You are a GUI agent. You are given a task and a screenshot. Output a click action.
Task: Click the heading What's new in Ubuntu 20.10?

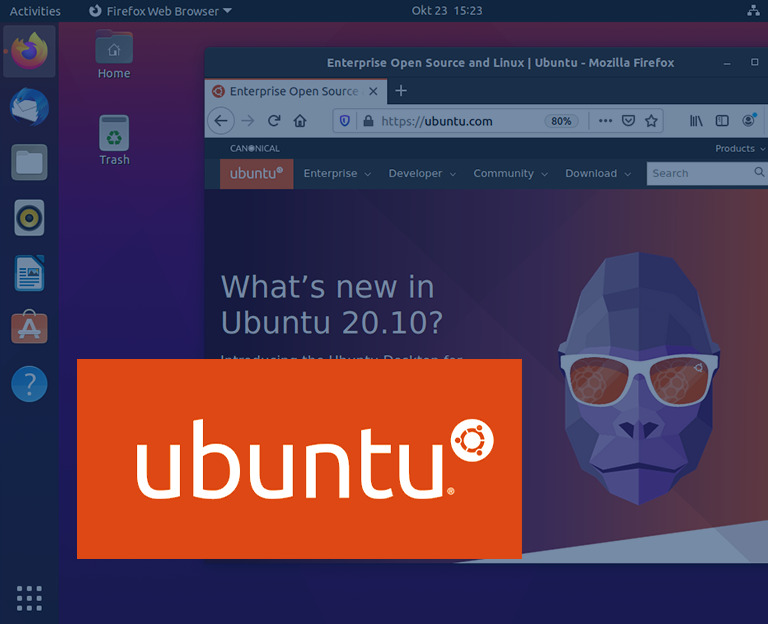click(x=332, y=304)
